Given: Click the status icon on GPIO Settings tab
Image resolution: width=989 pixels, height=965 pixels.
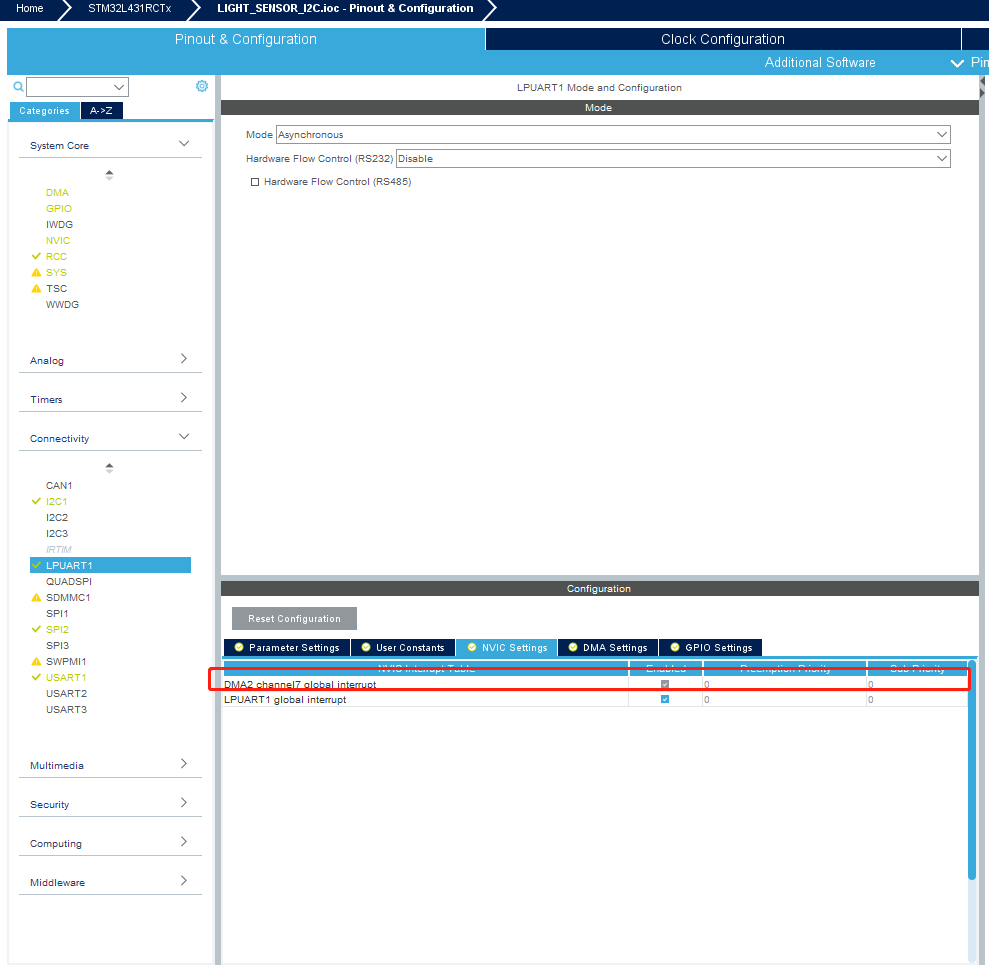Looking at the screenshot, I should coord(675,647).
